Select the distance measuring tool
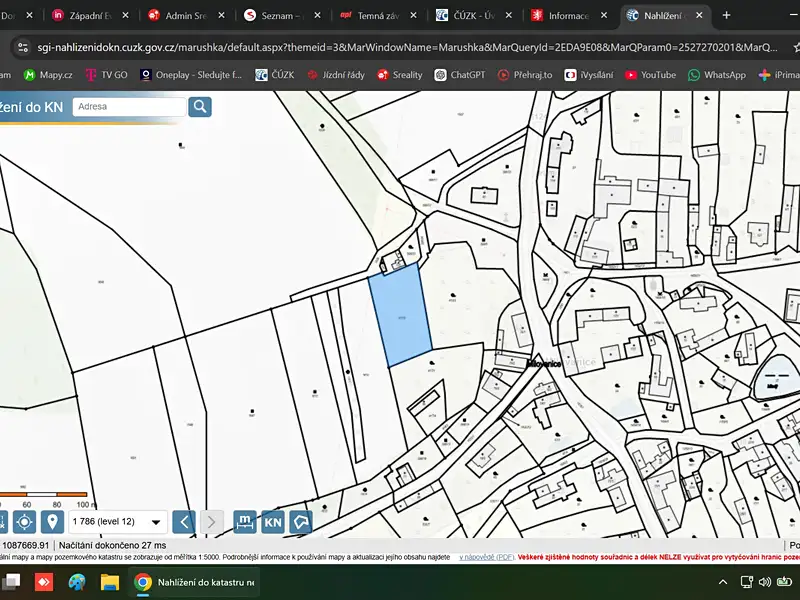800x600 pixels. [x=245, y=522]
